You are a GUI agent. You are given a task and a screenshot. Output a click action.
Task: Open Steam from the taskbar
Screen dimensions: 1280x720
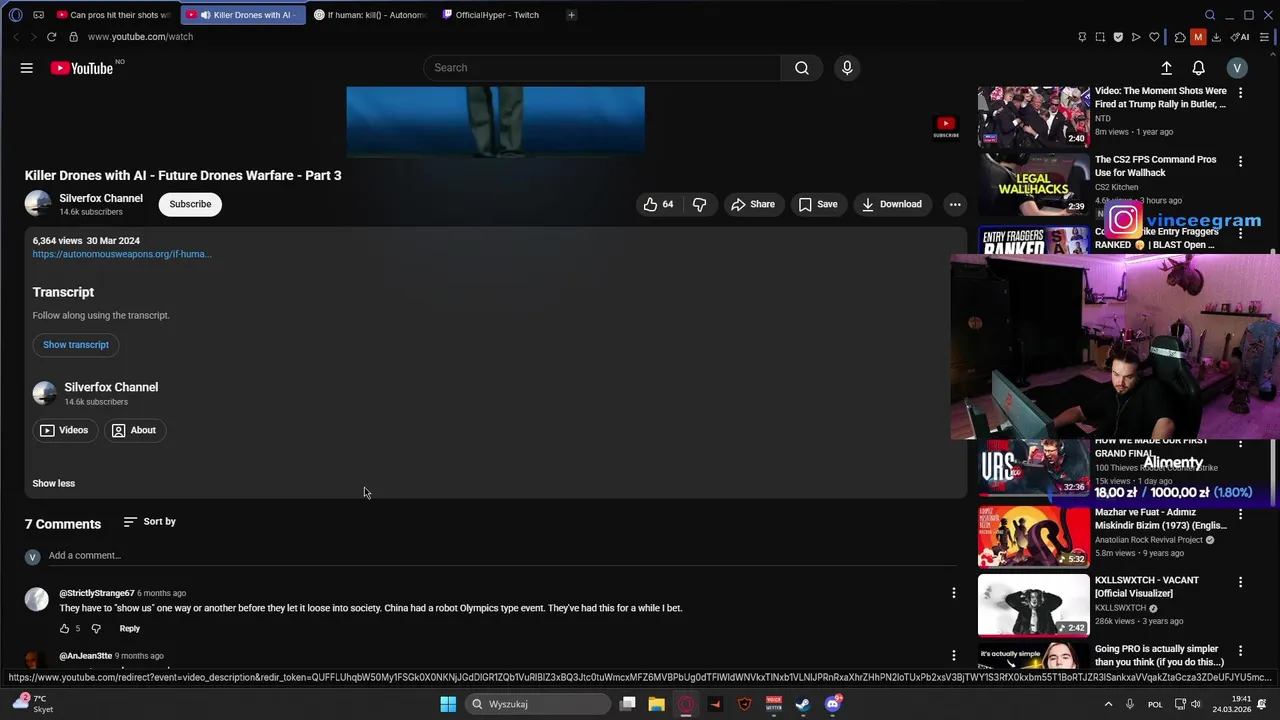coord(803,704)
